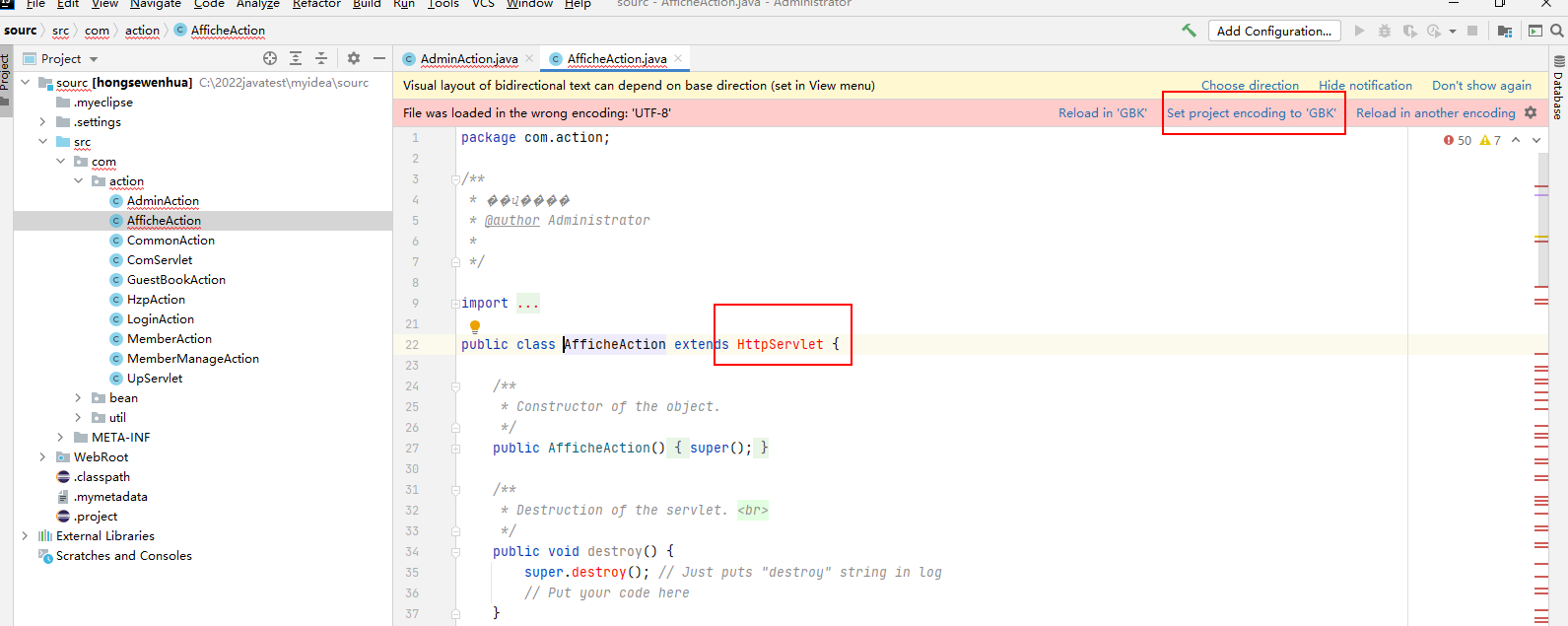Expand the .settings folder
This screenshot has height=626, width=1568.
tap(42, 121)
